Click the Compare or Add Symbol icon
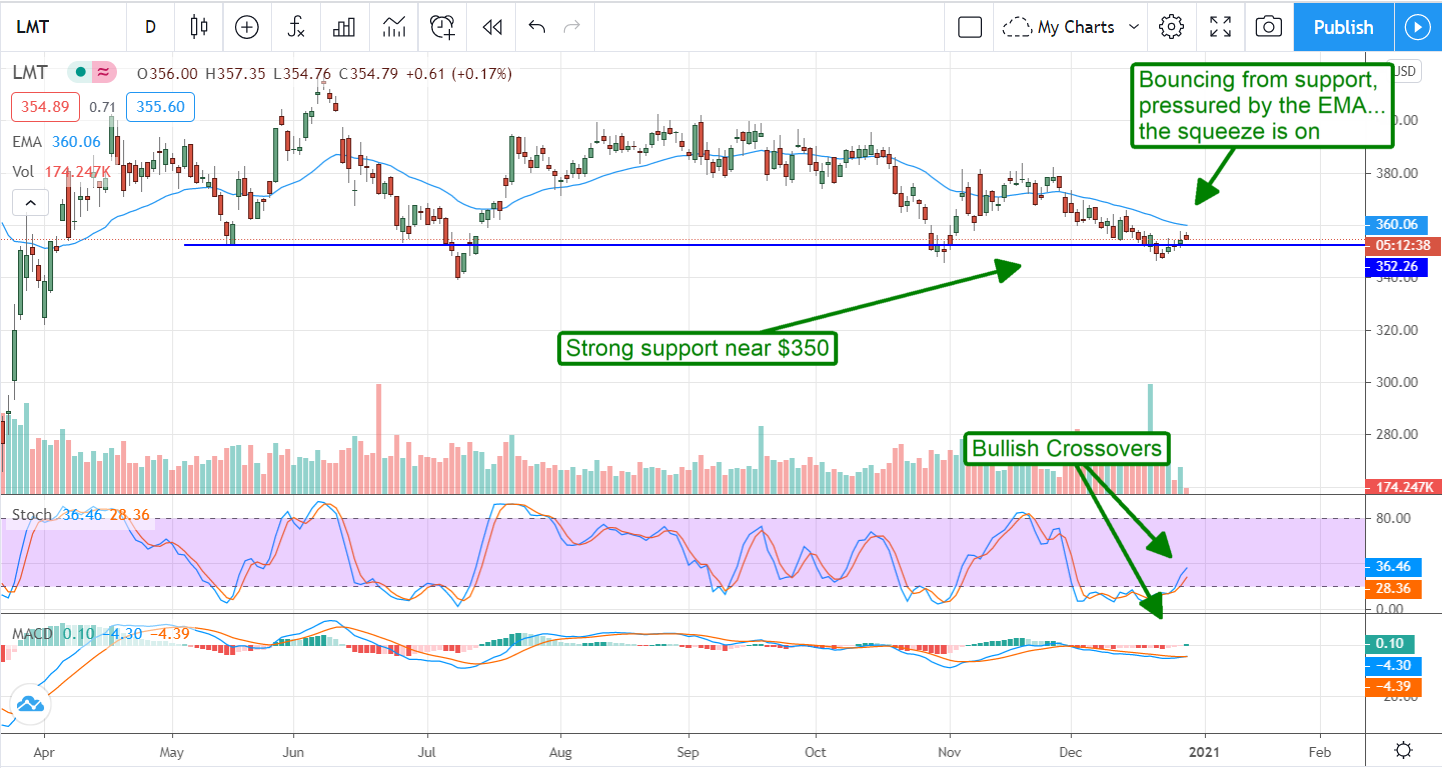Screen dimensions: 1442x768 click(x=247, y=27)
